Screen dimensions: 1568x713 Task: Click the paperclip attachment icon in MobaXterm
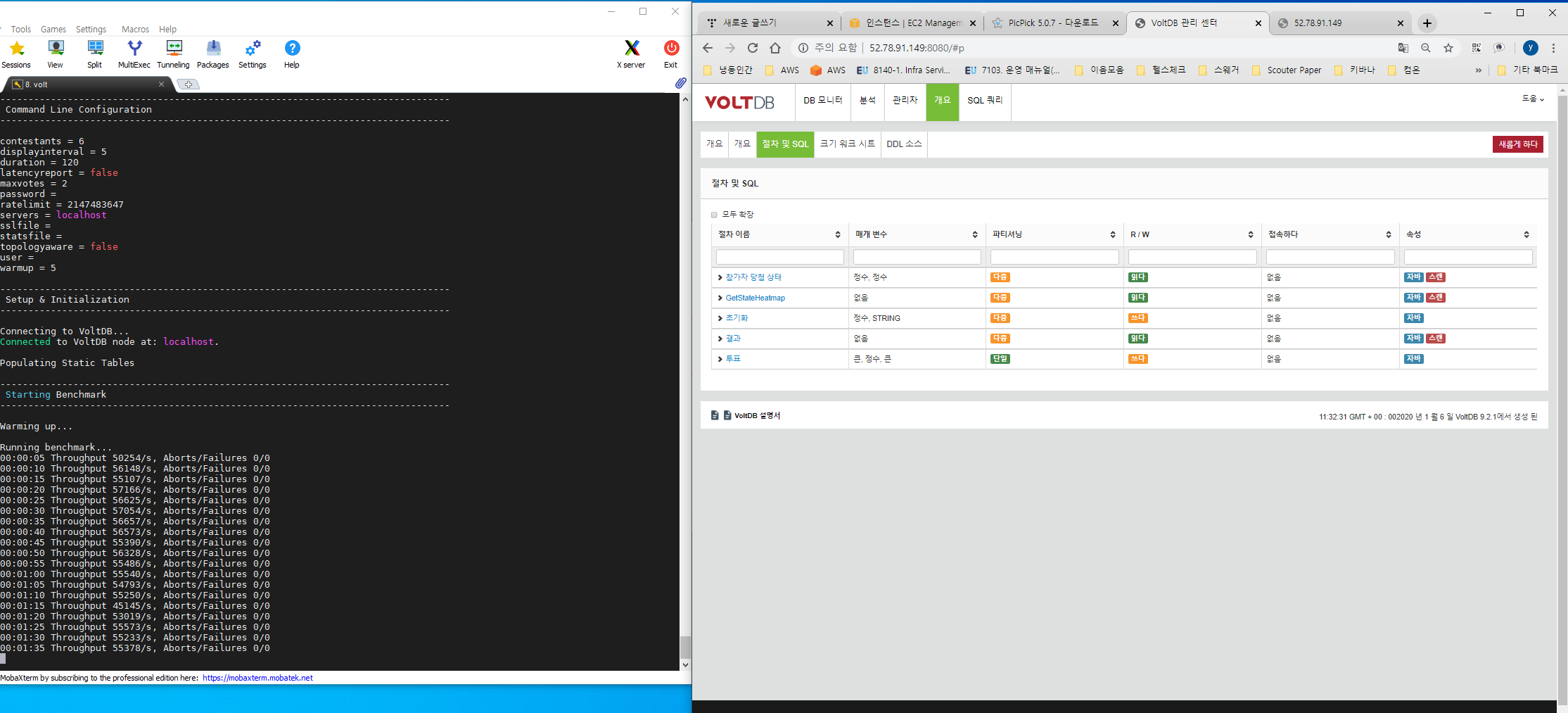pyautogui.click(x=680, y=83)
